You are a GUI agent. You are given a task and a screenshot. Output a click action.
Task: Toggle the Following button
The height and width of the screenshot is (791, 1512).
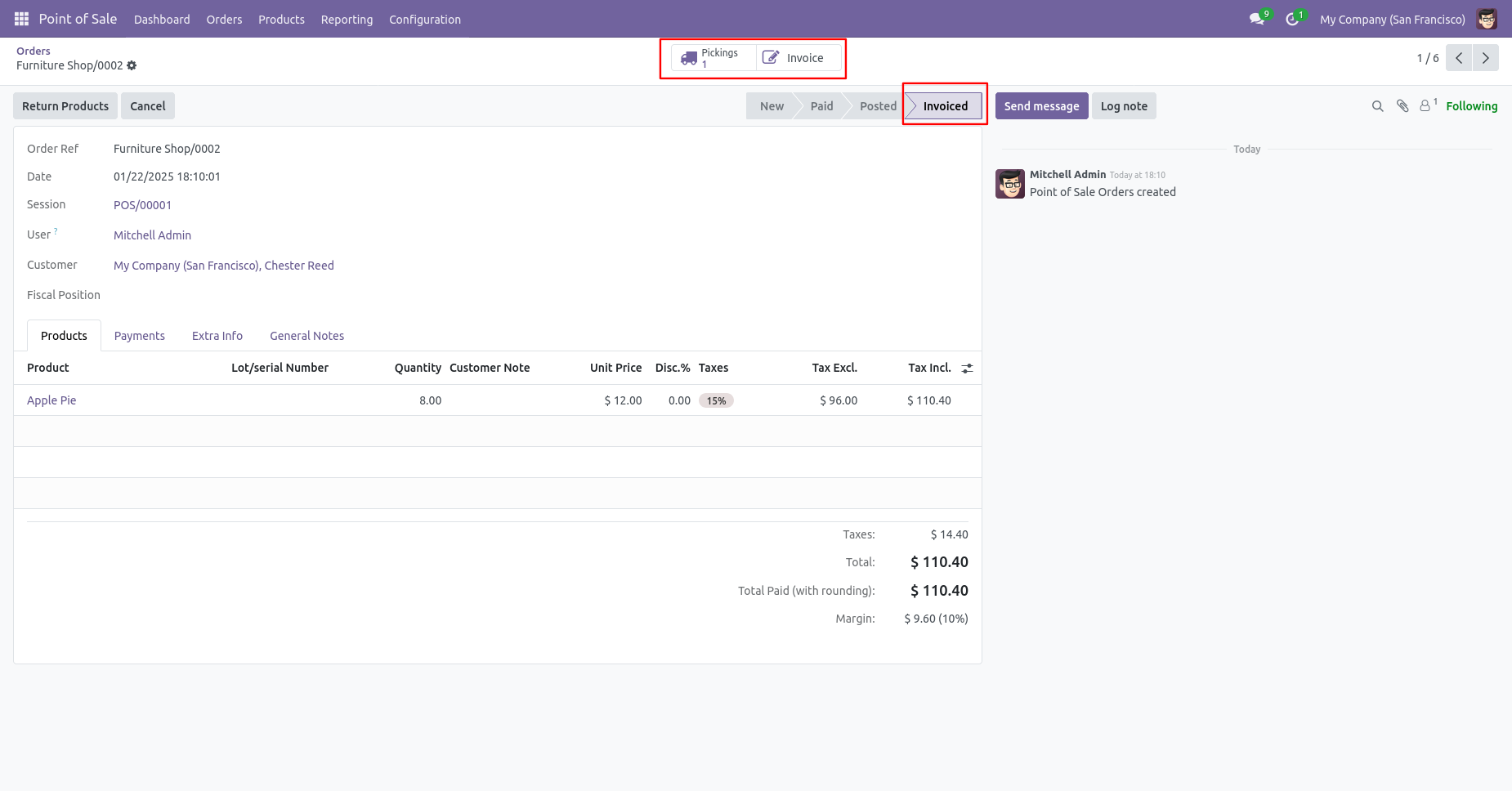[x=1471, y=106]
